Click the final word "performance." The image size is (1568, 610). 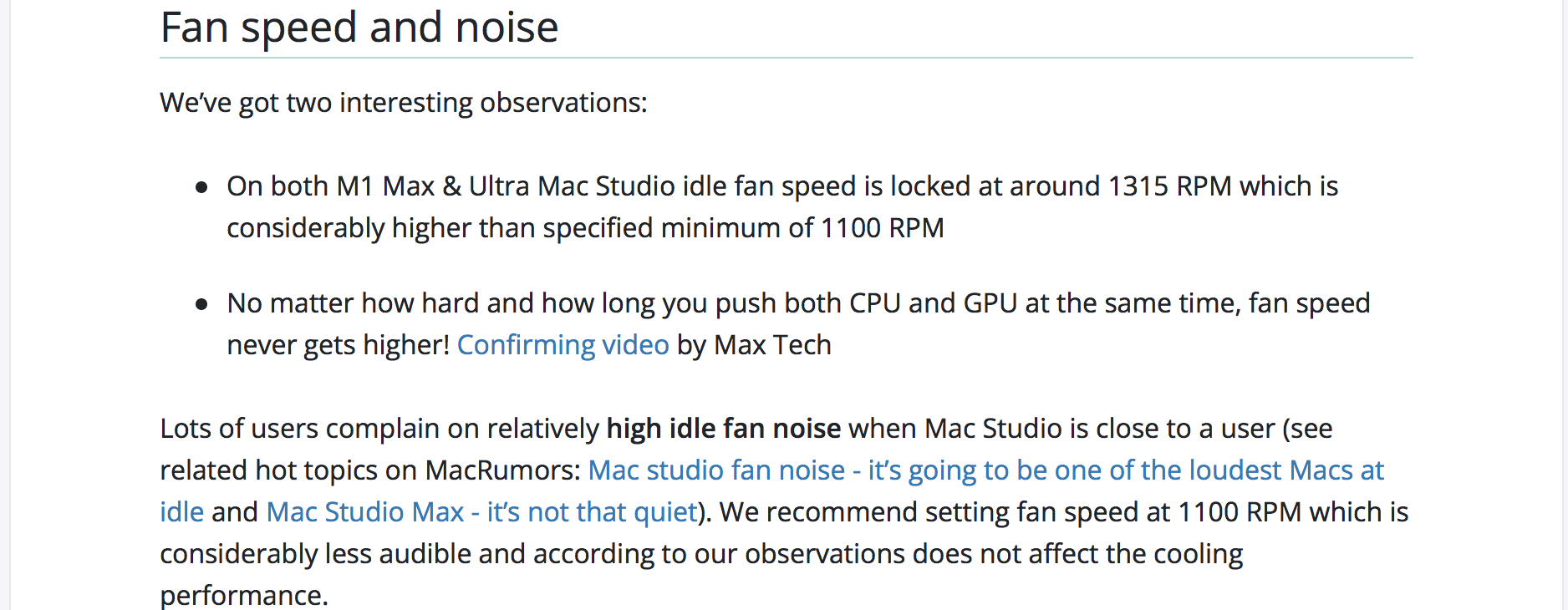coord(244,596)
